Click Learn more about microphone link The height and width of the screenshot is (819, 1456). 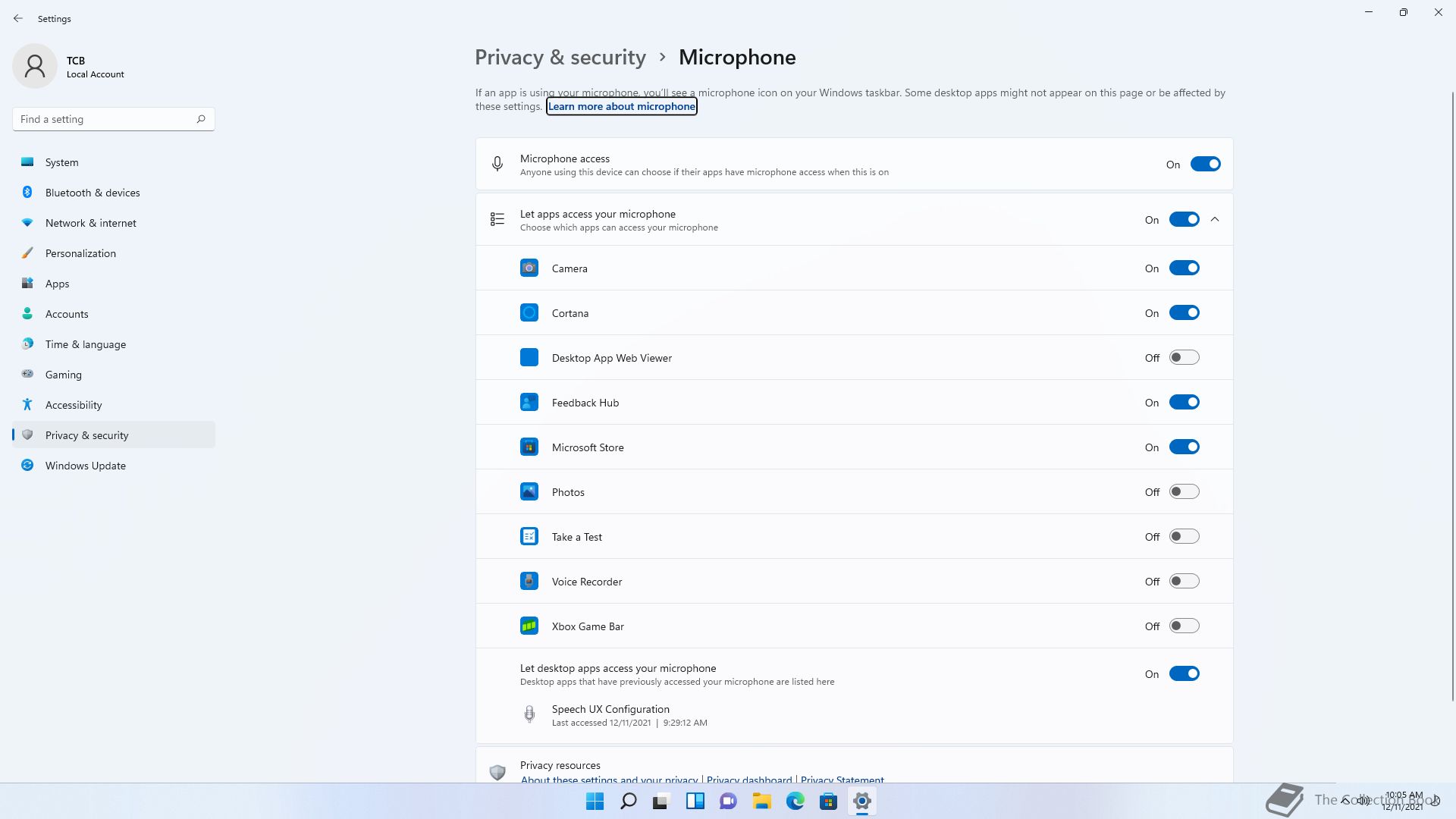622,106
